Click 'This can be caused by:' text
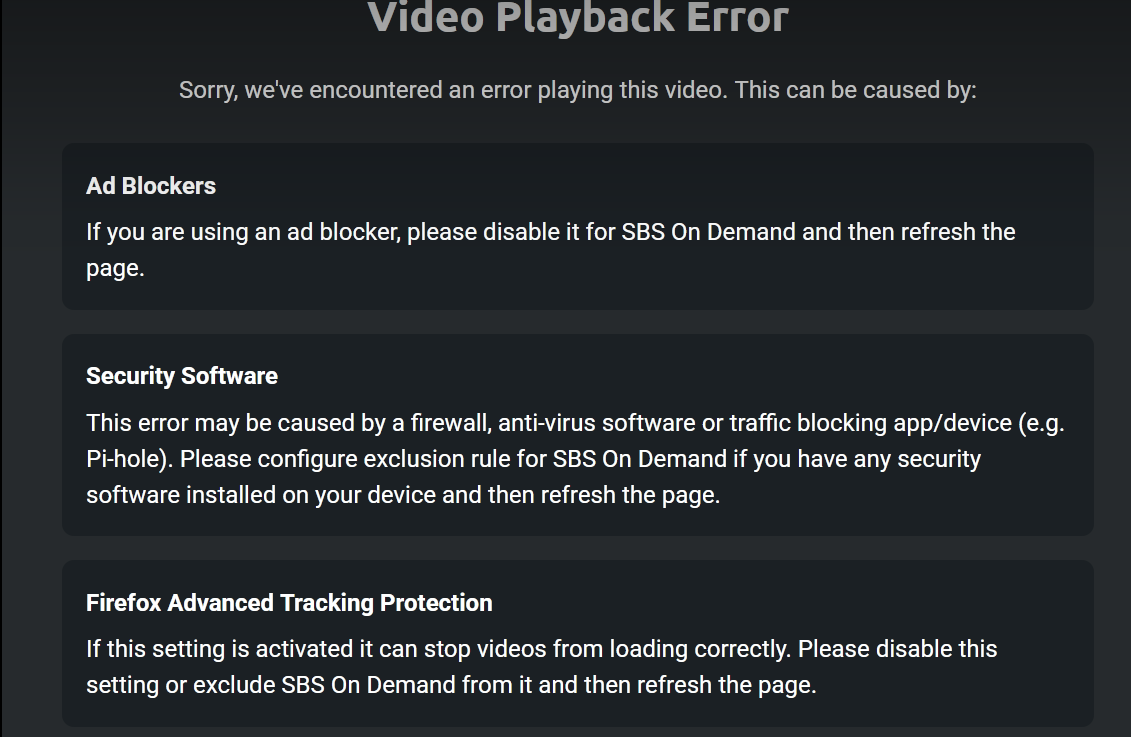This screenshot has height=737, width=1131. (x=855, y=90)
